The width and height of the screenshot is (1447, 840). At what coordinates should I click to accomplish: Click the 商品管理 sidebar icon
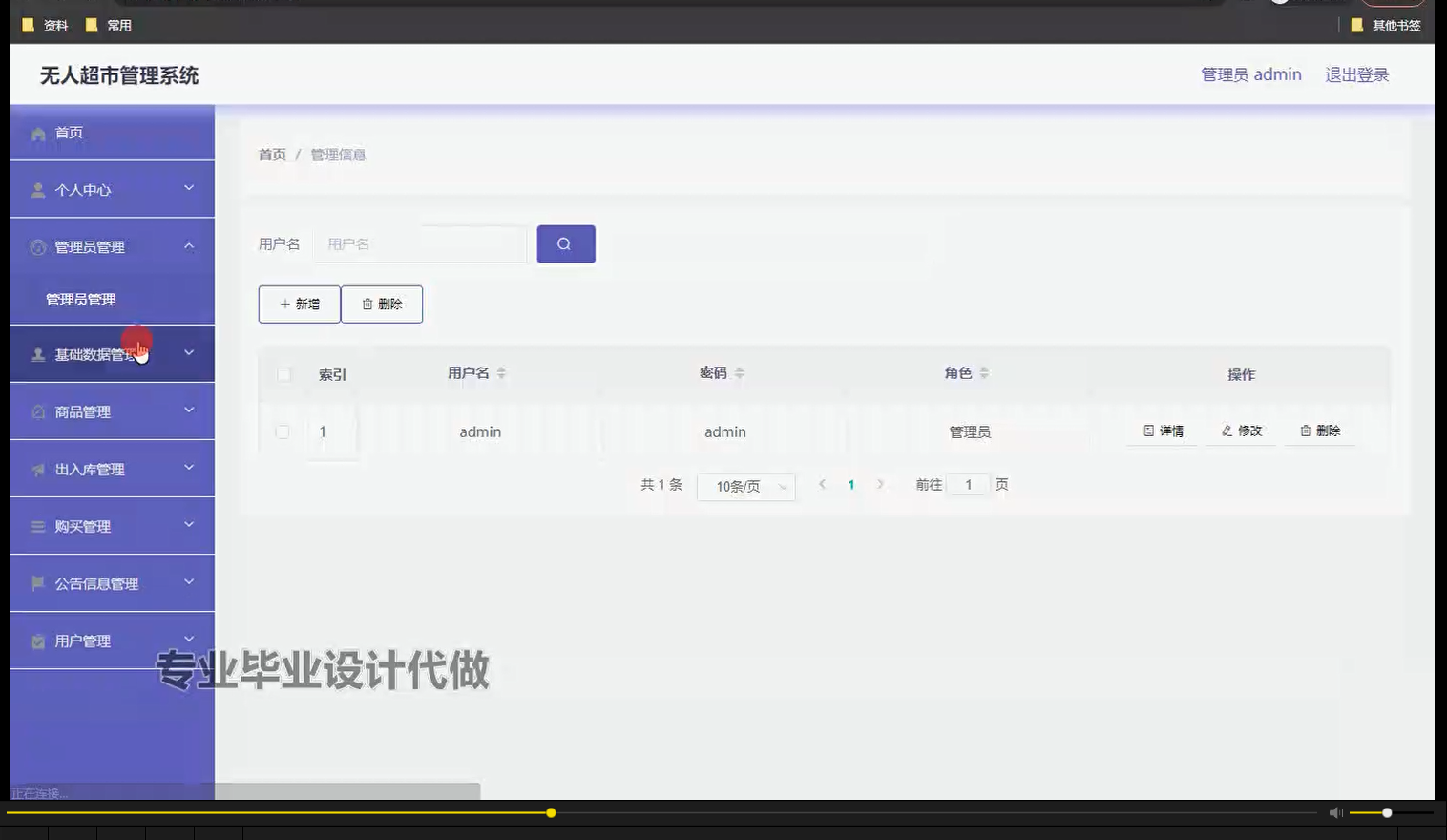36,411
